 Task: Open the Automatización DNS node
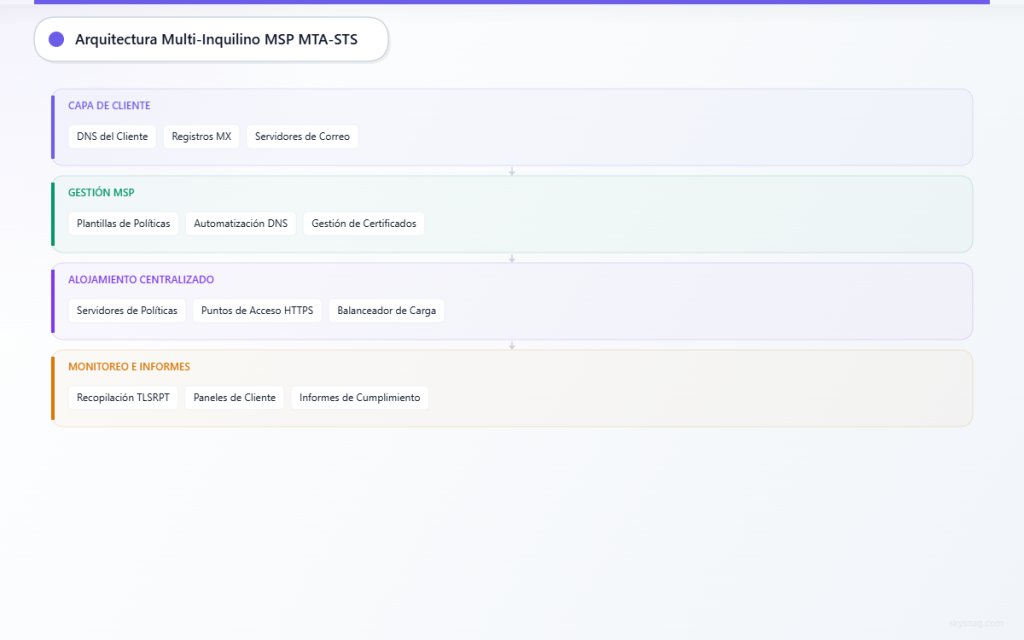click(x=241, y=223)
